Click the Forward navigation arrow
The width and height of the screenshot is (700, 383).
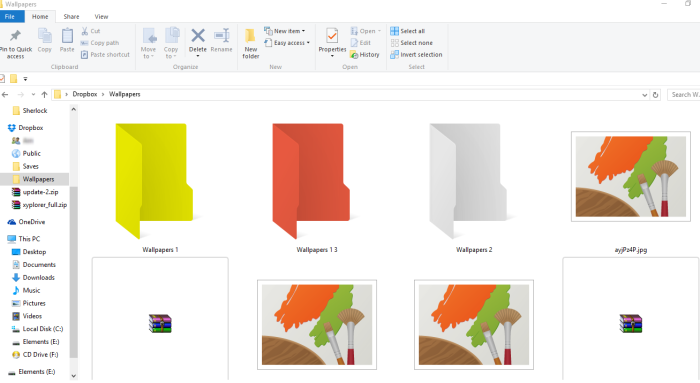click(x=21, y=95)
